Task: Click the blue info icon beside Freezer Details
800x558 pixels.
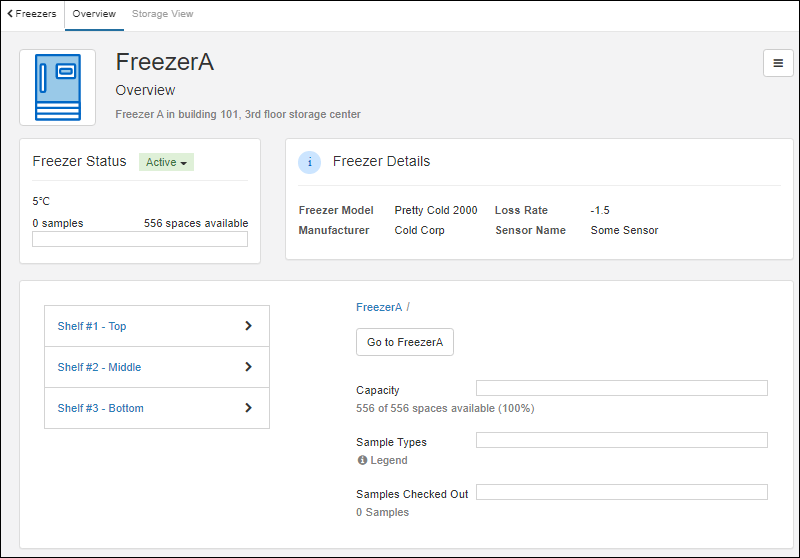Action: point(310,162)
